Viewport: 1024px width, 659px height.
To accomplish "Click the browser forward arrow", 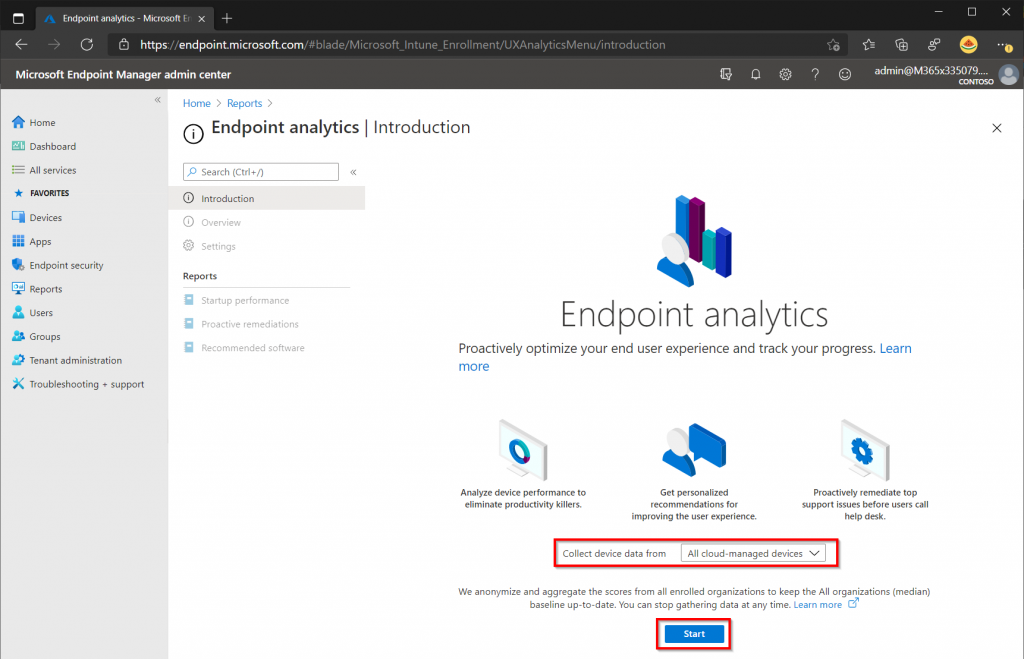I will coord(54,44).
